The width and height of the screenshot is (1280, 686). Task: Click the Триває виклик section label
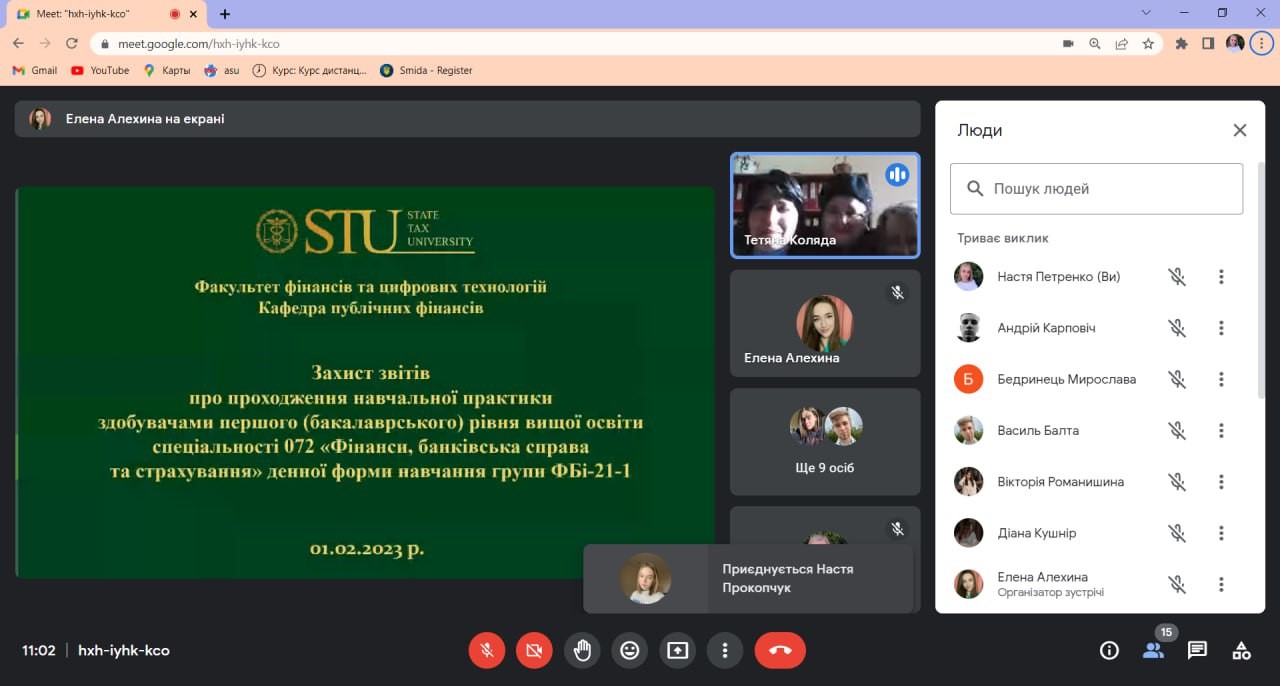point(1003,238)
